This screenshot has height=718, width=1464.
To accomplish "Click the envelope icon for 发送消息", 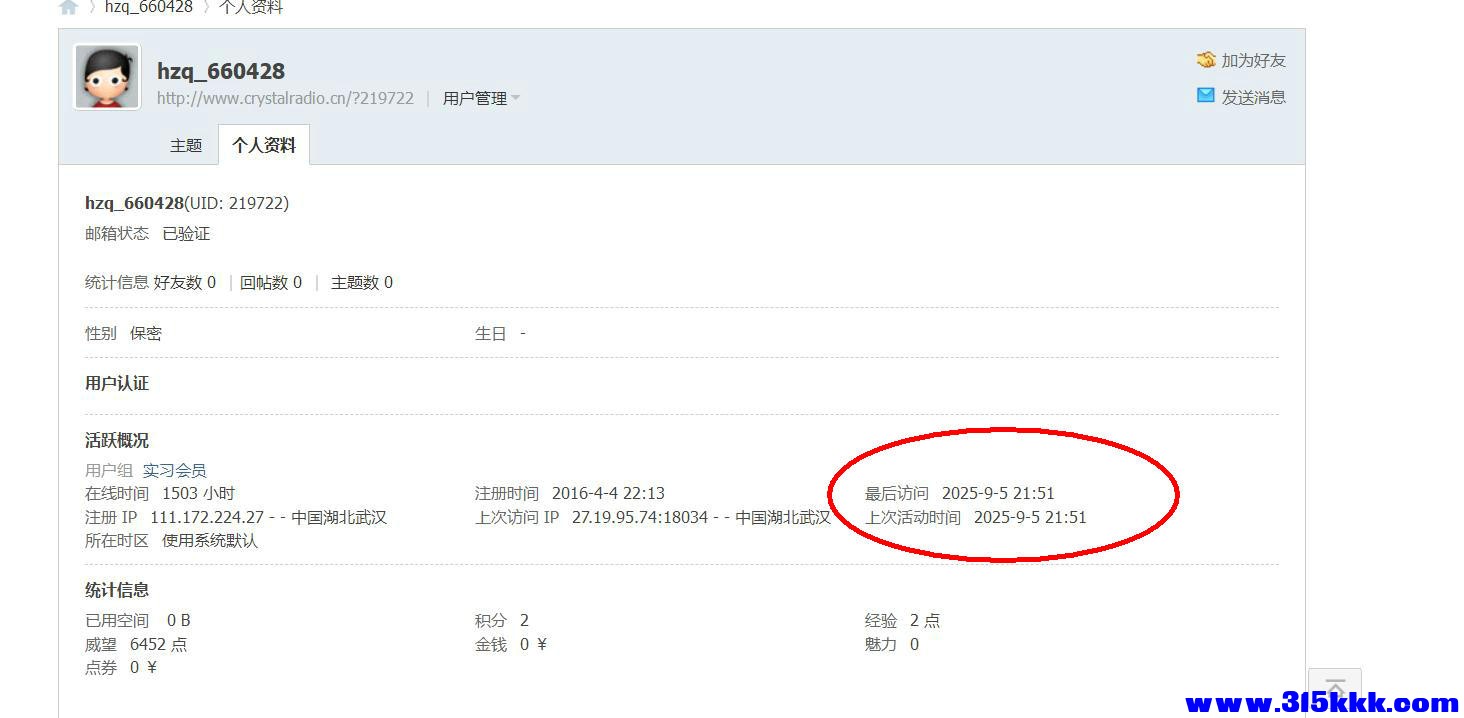I will 1206,96.
